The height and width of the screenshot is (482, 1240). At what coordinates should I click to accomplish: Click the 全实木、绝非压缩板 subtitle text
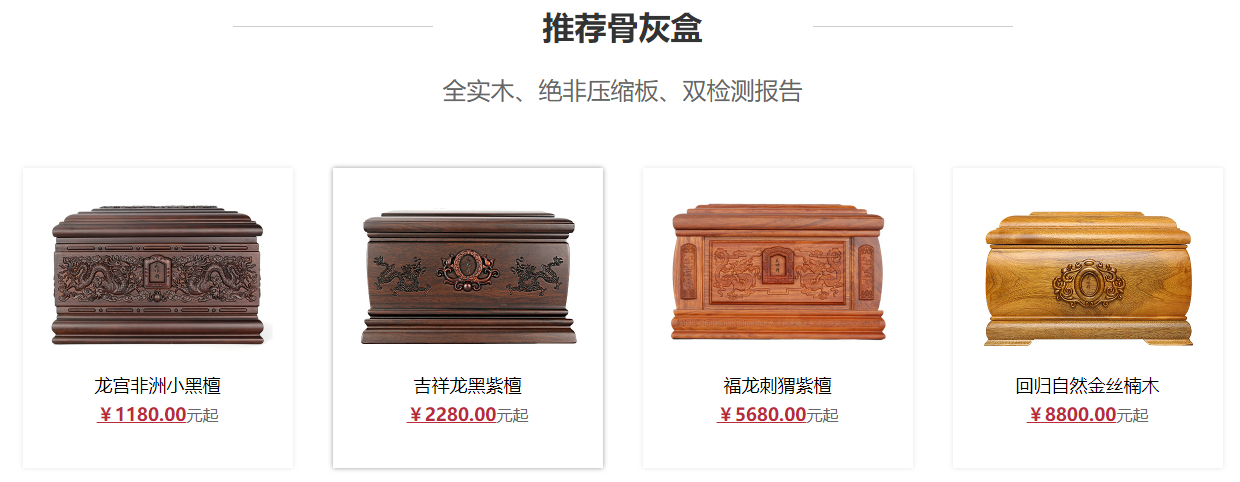pyautogui.click(x=550, y=91)
